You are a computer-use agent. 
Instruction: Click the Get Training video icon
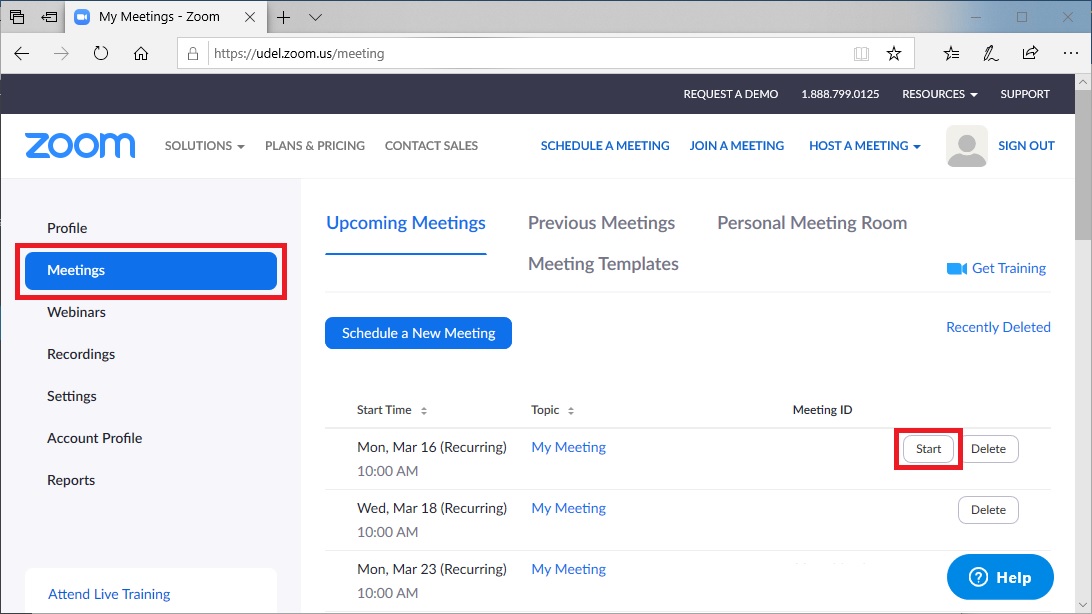click(x=957, y=269)
